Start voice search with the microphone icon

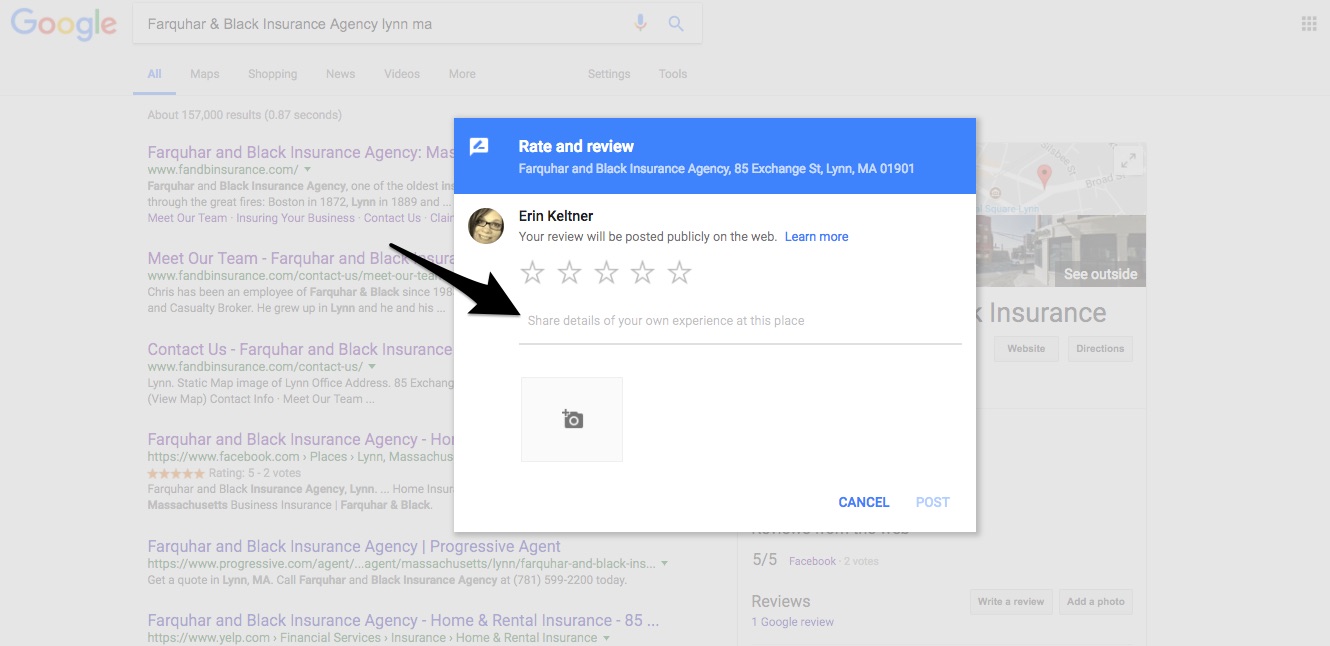pyautogui.click(x=641, y=24)
